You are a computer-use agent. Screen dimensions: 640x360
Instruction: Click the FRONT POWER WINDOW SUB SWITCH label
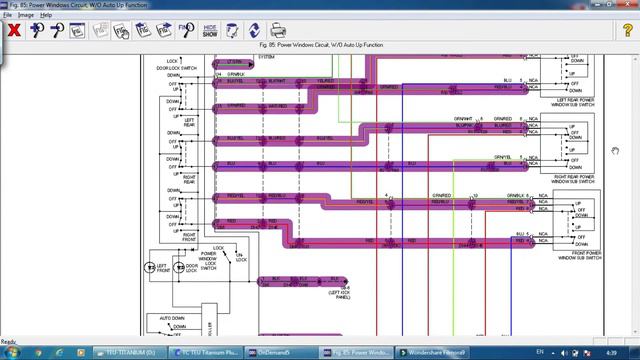click(x=580, y=256)
